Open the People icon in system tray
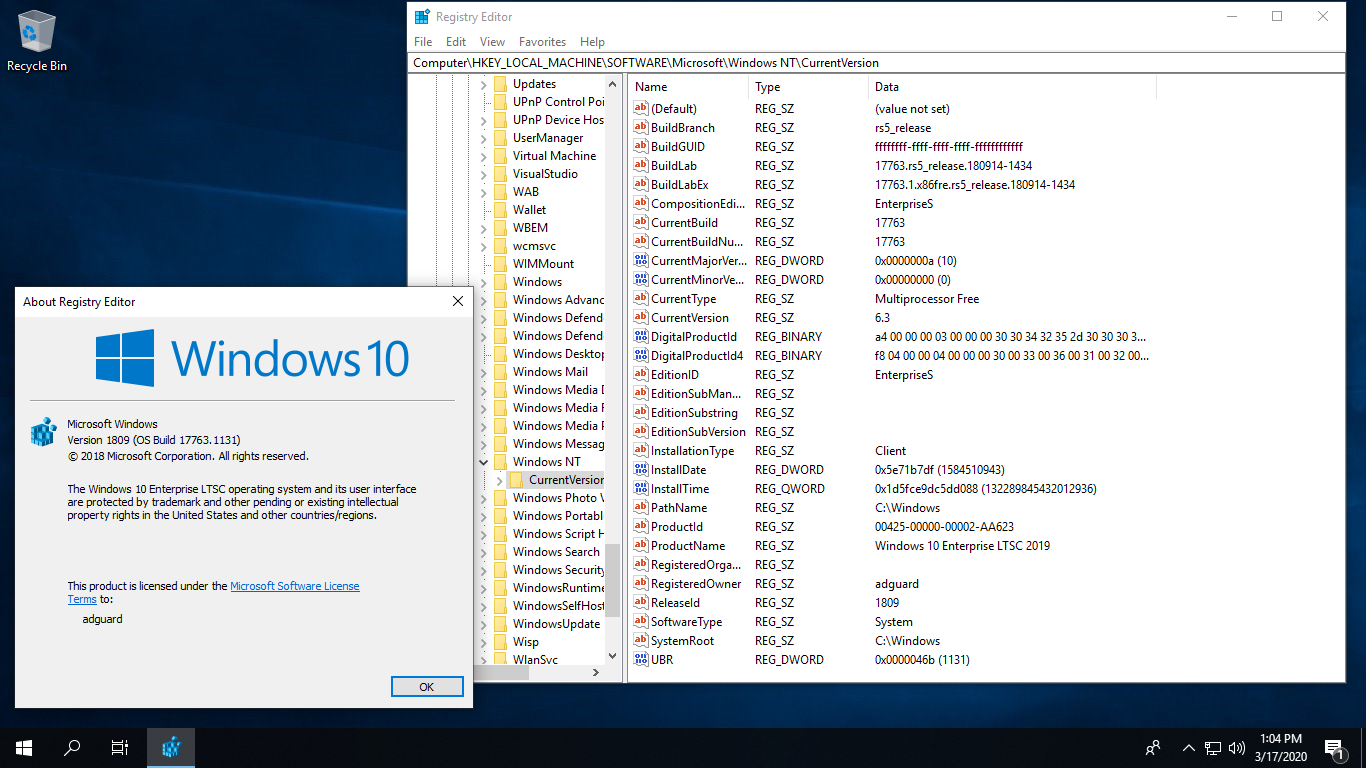 (1153, 747)
